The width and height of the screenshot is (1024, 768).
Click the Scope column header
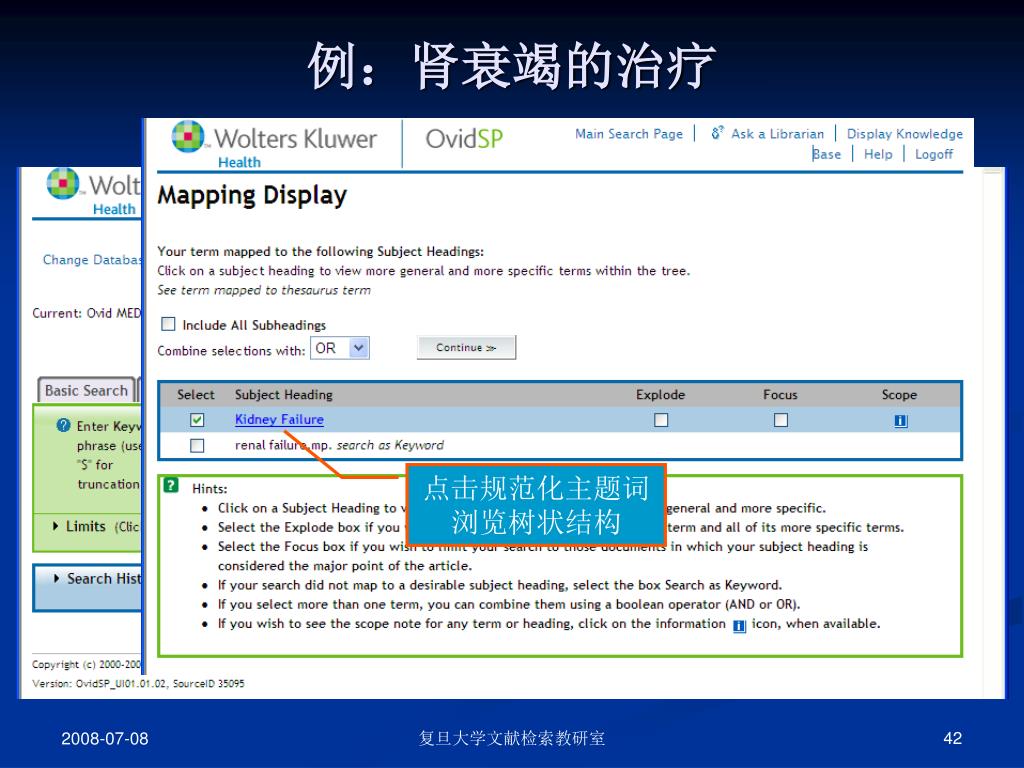point(899,394)
